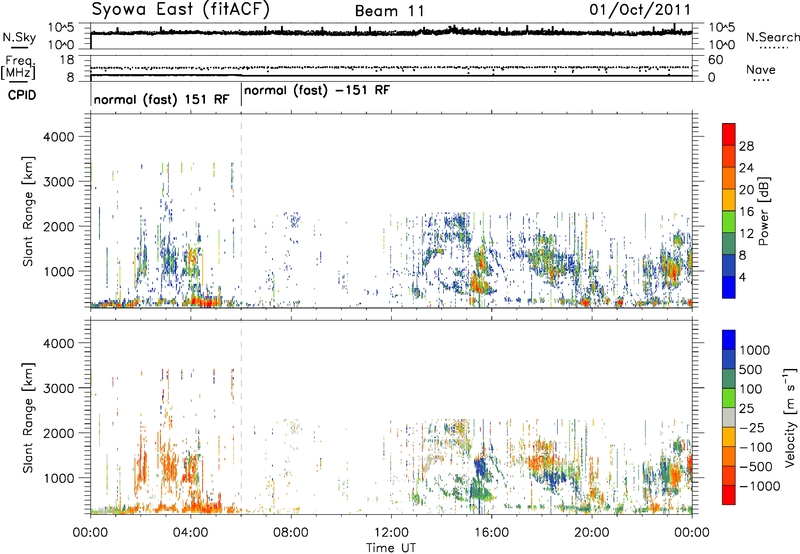The image size is (800, 554).
Task: Click the 'Velocity [m s⁻¹]' colorbar label
Action: pos(790,416)
